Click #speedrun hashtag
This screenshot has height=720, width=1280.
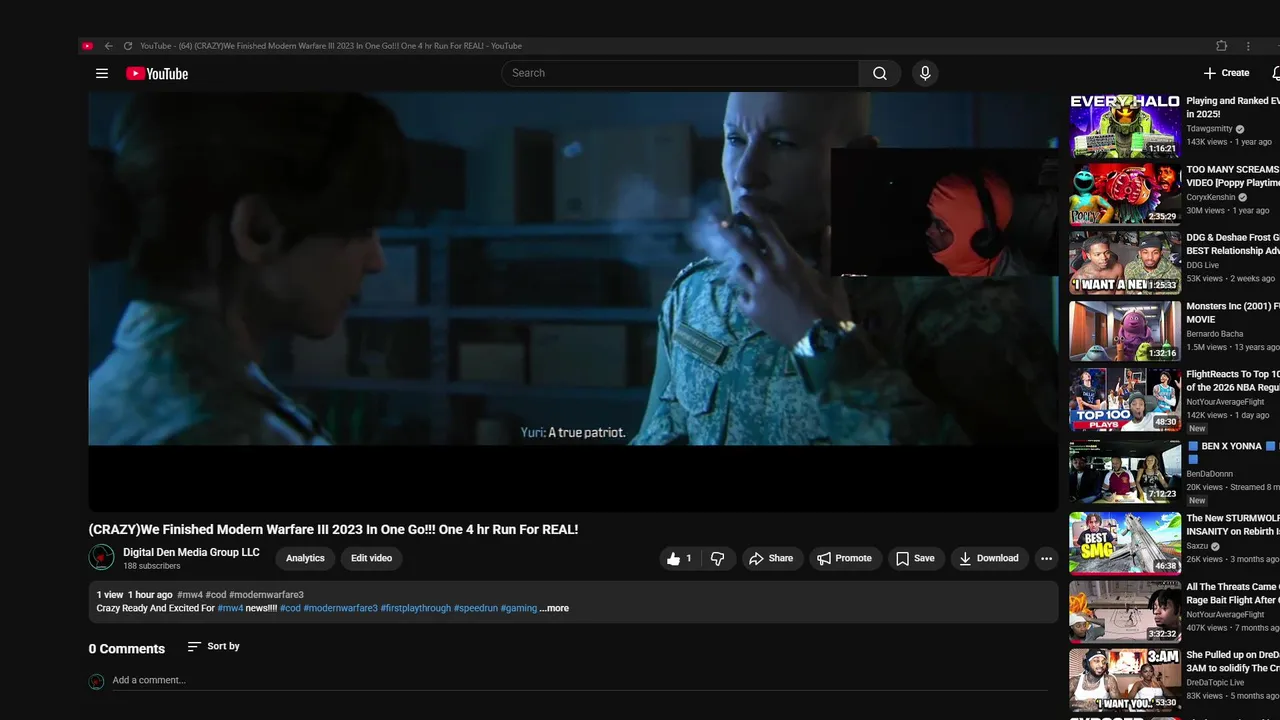click(x=475, y=608)
